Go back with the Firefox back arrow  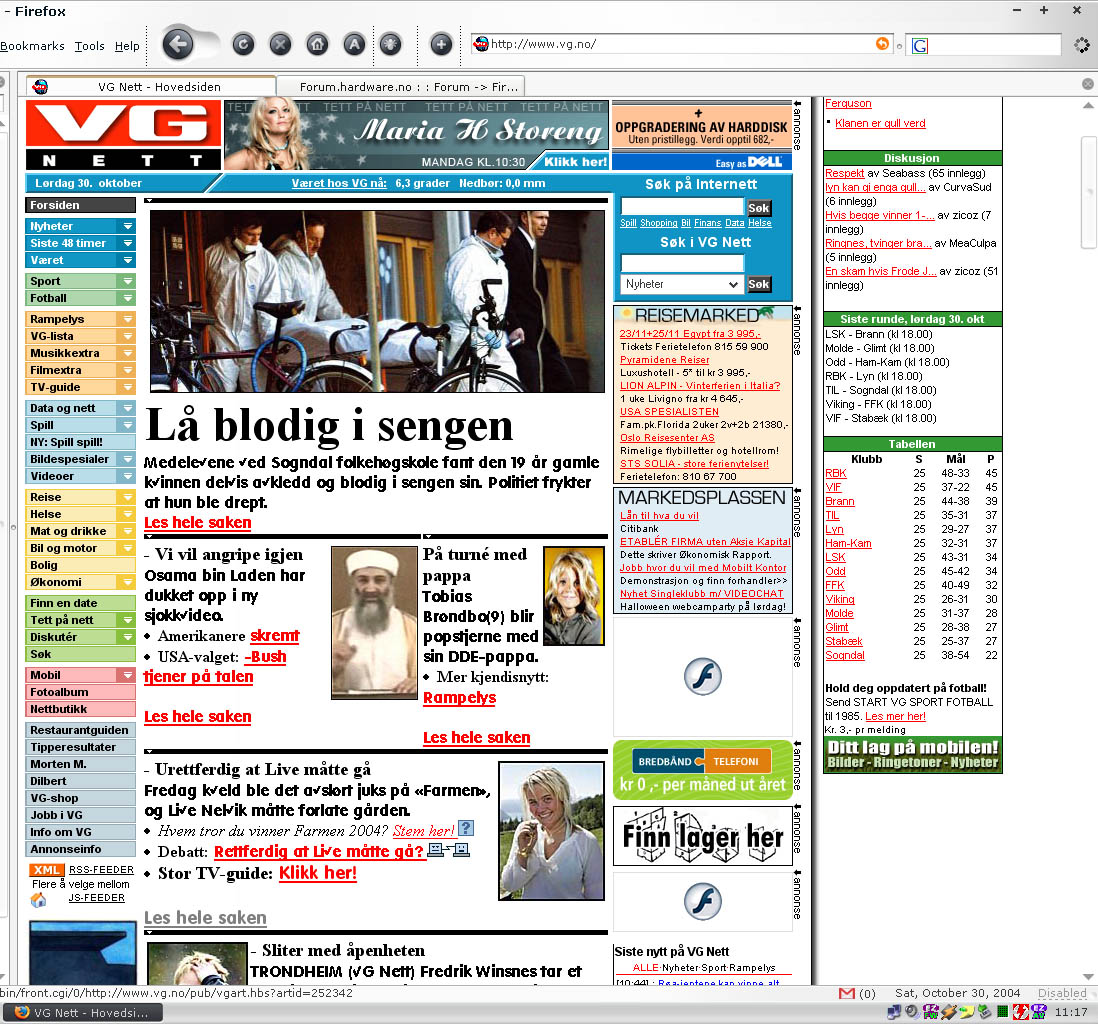(178, 45)
